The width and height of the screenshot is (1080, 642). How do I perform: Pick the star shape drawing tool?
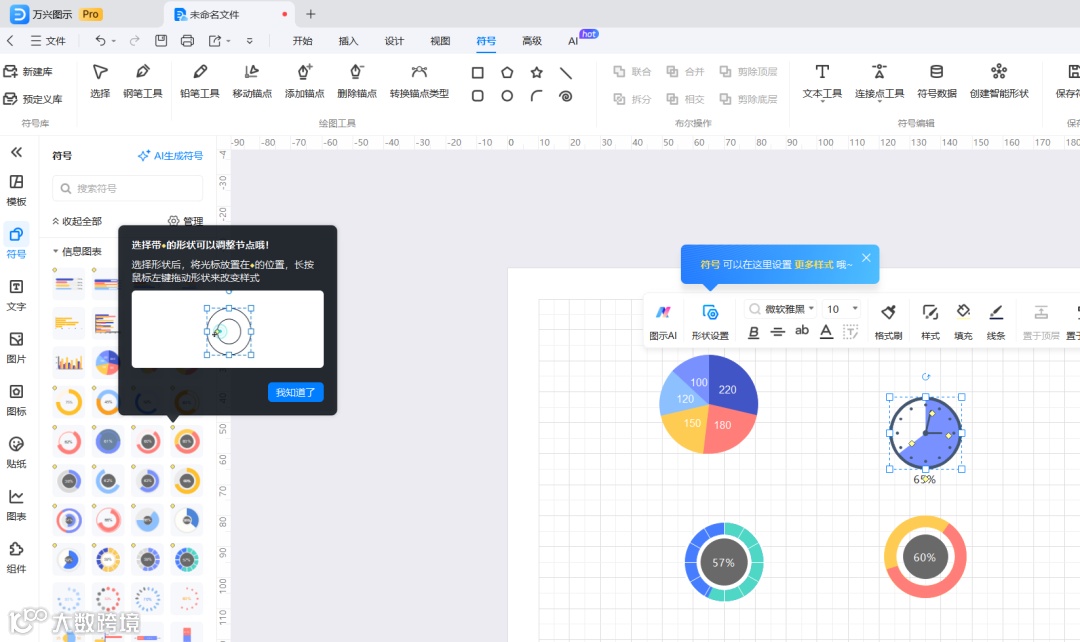[x=537, y=72]
